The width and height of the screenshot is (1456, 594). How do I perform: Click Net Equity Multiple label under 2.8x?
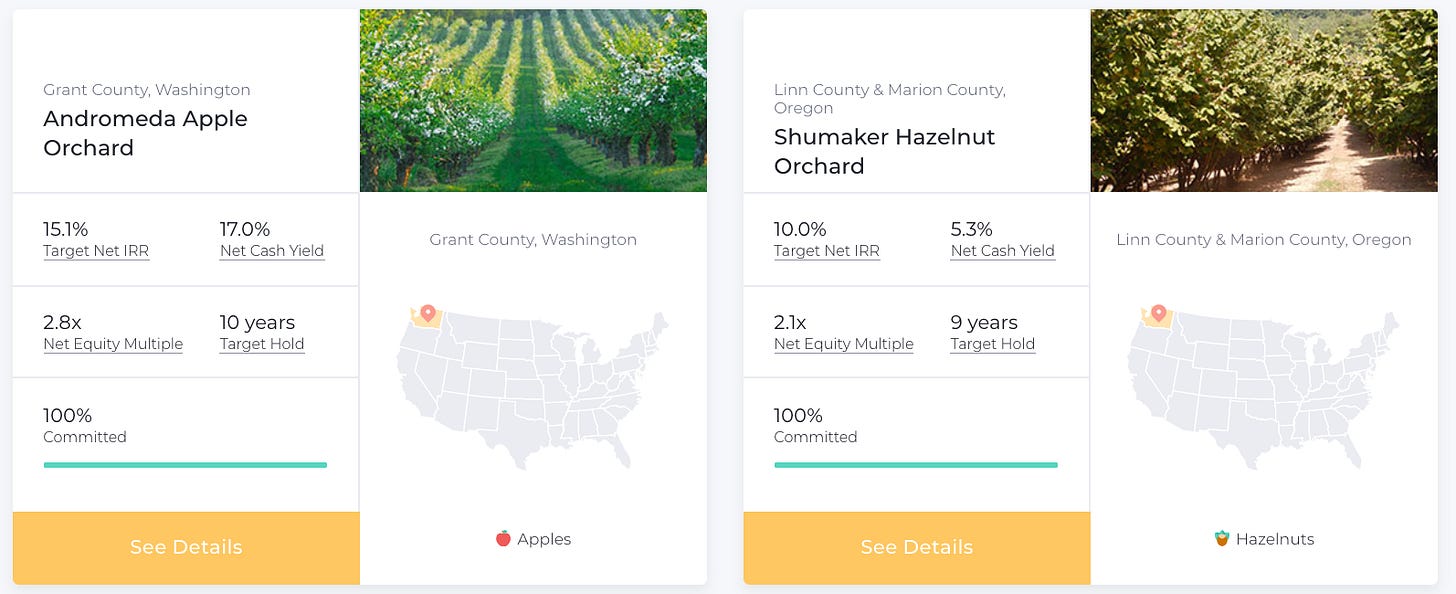[x=113, y=344]
